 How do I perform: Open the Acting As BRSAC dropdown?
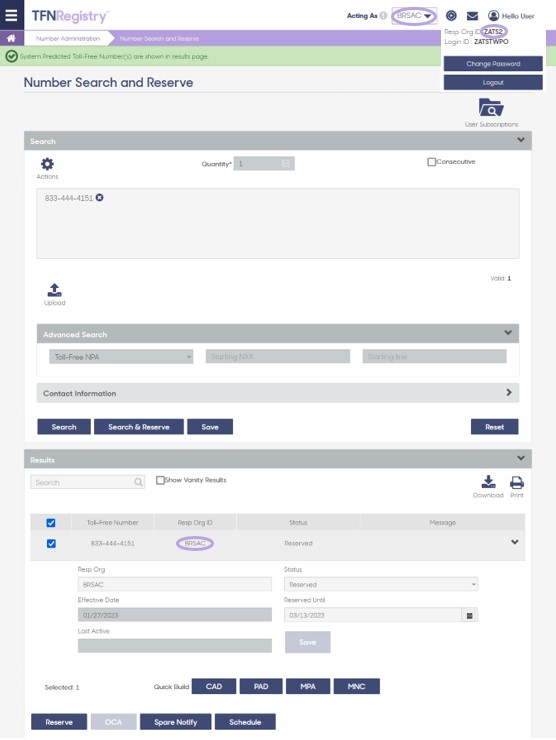(414, 16)
